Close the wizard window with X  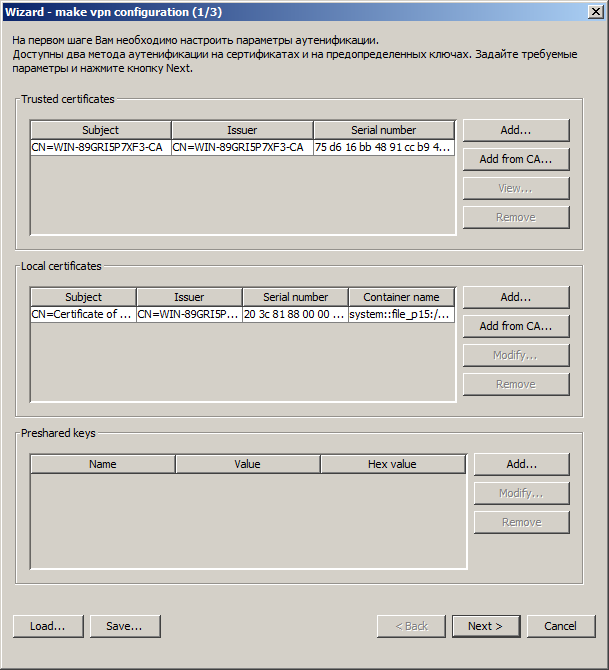[595, 12]
